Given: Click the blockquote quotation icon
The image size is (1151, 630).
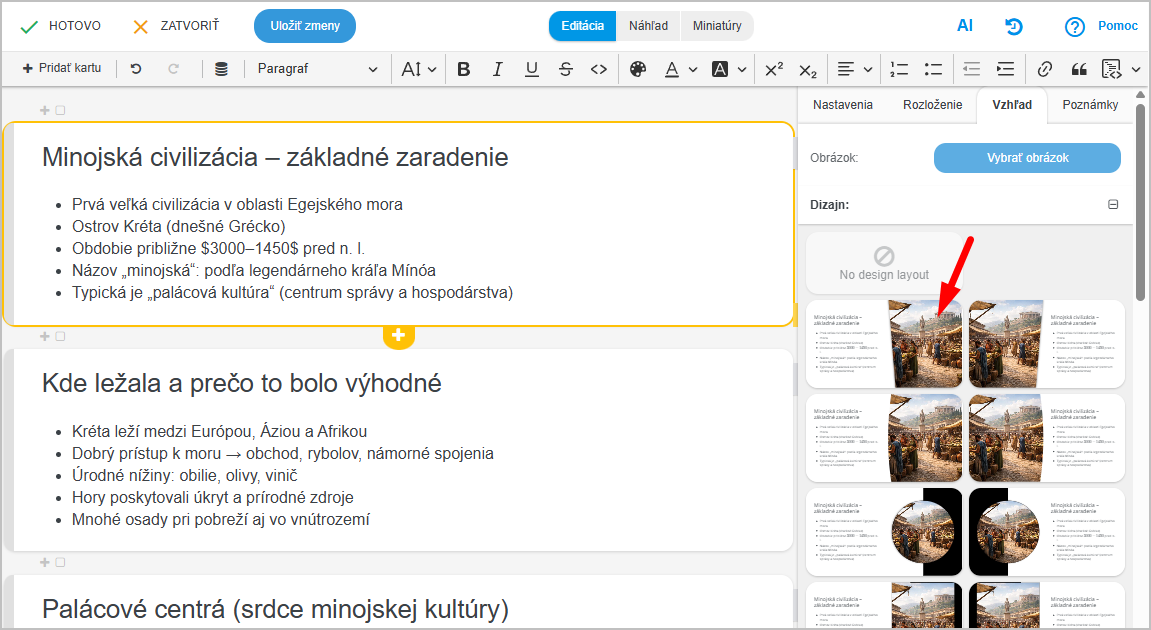Looking at the screenshot, I should coord(1078,69).
